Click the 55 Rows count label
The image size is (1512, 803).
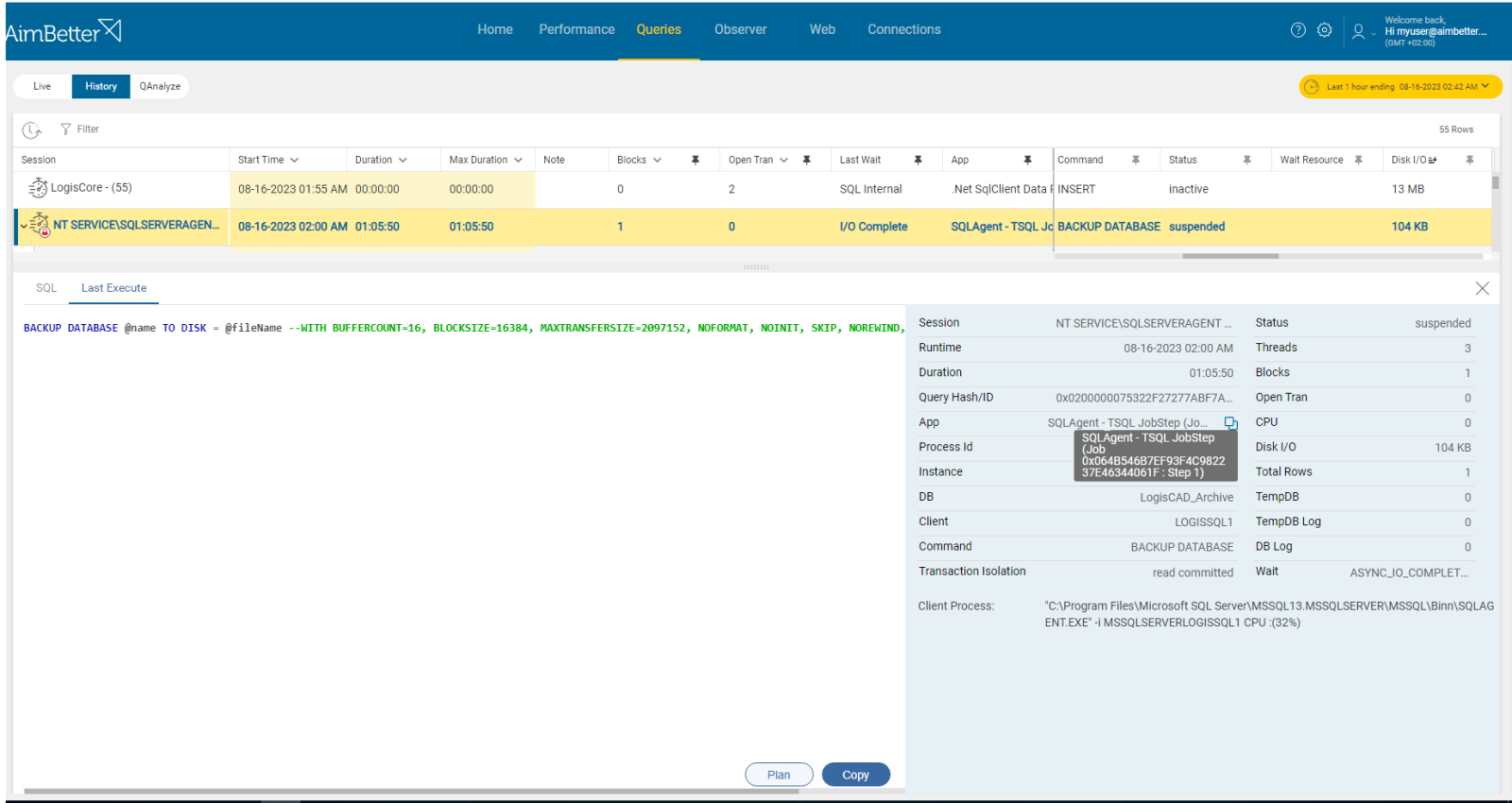[1456, 129]
